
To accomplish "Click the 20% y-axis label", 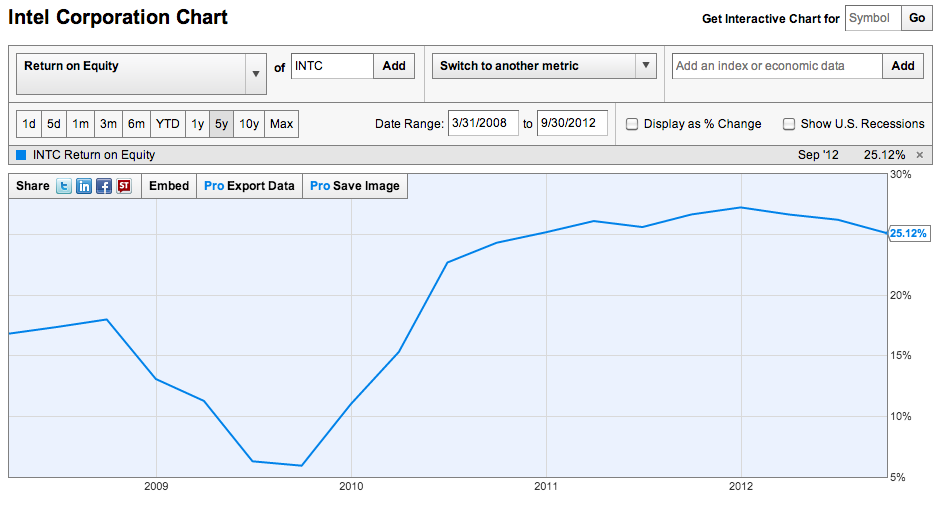I will (x=901, y=295).
